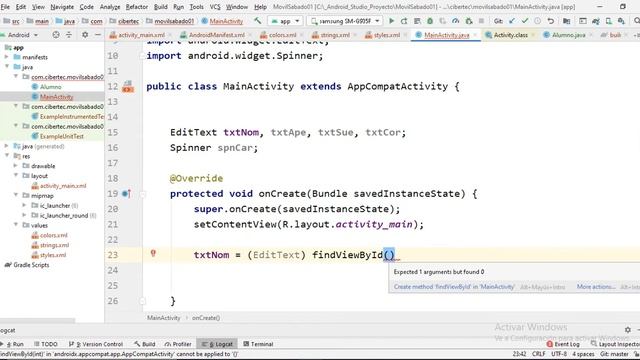The width and height of the screenshot is (640, 360).
Task: Collapse the res folder in project tree
Action: point(7,156)
